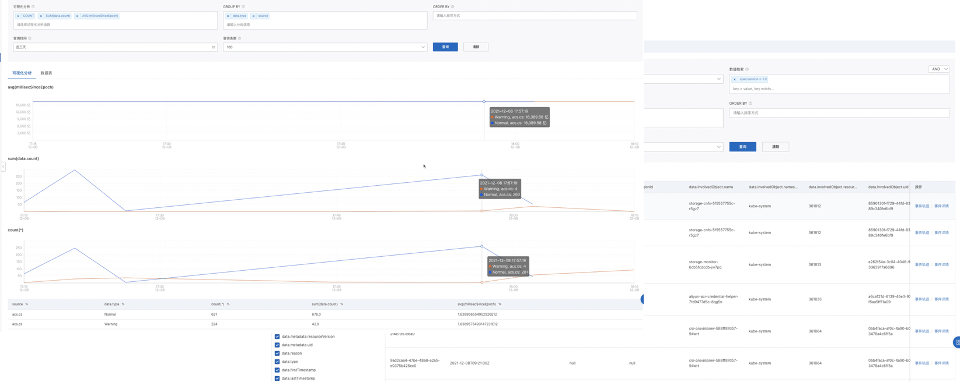Image resolution: width=960 pixels, height=382 pixels.
Task: Remove the source tag from GROUP BY
Action: (253, 15)
